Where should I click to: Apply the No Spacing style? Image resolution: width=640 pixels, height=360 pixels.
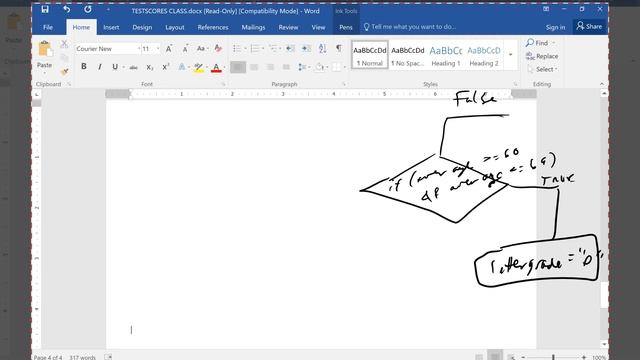408,55
